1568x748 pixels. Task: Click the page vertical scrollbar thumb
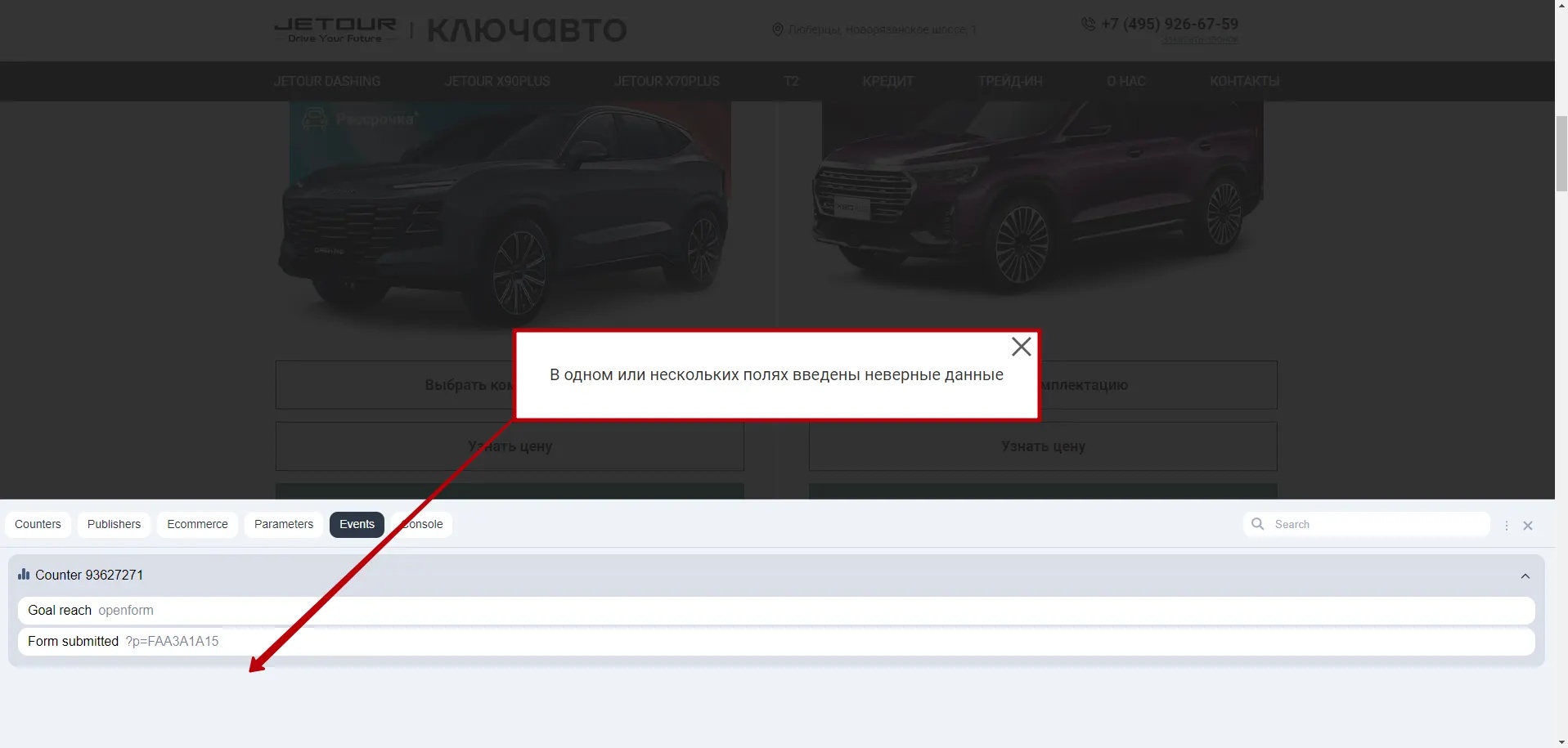tap(1561, 154)
